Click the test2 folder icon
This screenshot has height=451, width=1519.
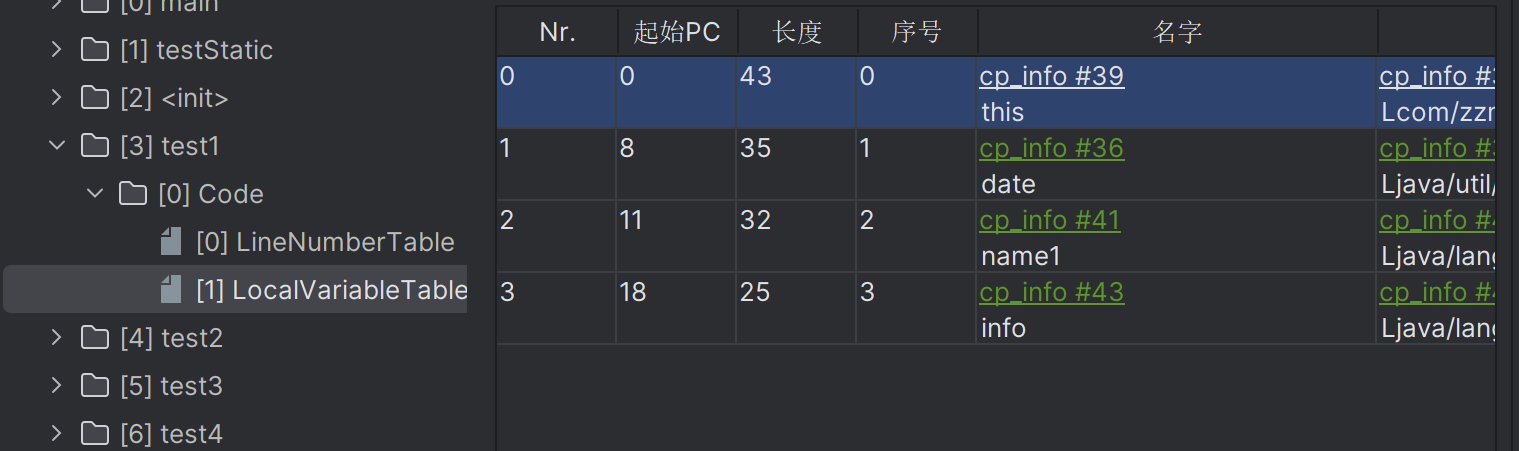[x=95, y=338]
